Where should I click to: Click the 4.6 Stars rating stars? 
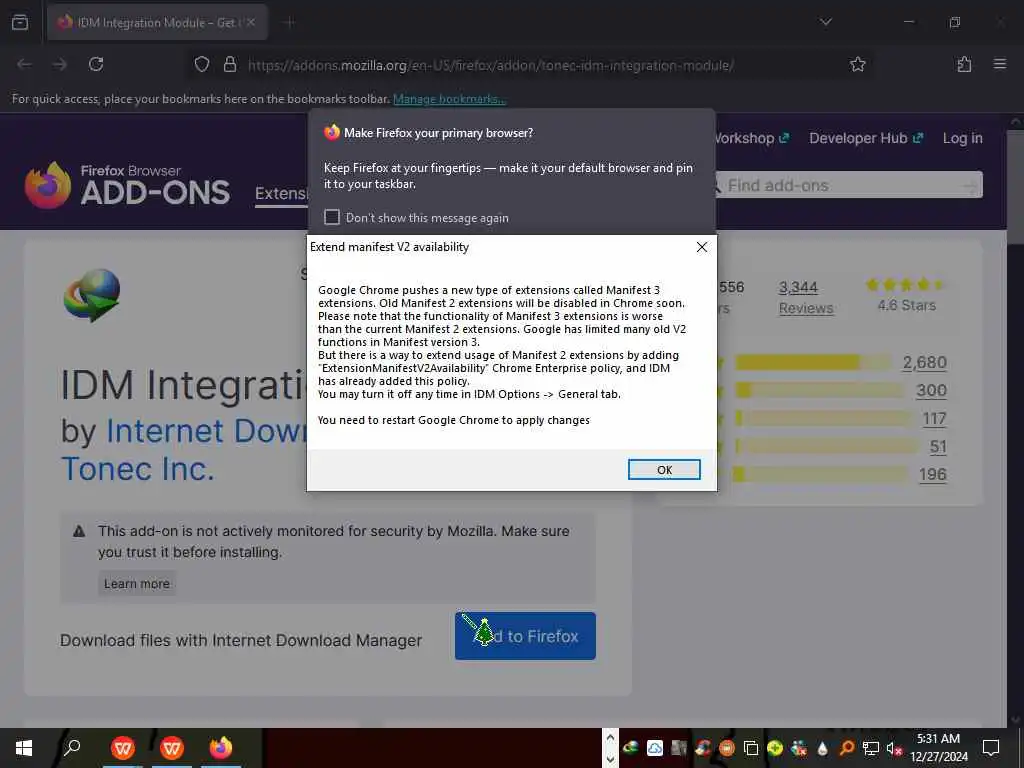tap(906, 284)
